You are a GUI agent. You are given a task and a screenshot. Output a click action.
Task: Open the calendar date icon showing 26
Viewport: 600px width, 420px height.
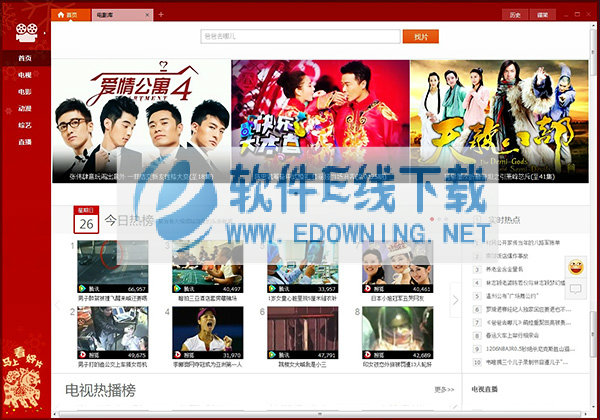tap(86, 221)
